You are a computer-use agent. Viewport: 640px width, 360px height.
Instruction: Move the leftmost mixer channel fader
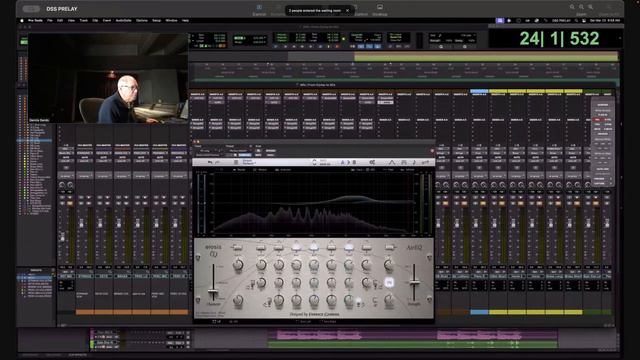pyautogui.click(x=62, y=237)
